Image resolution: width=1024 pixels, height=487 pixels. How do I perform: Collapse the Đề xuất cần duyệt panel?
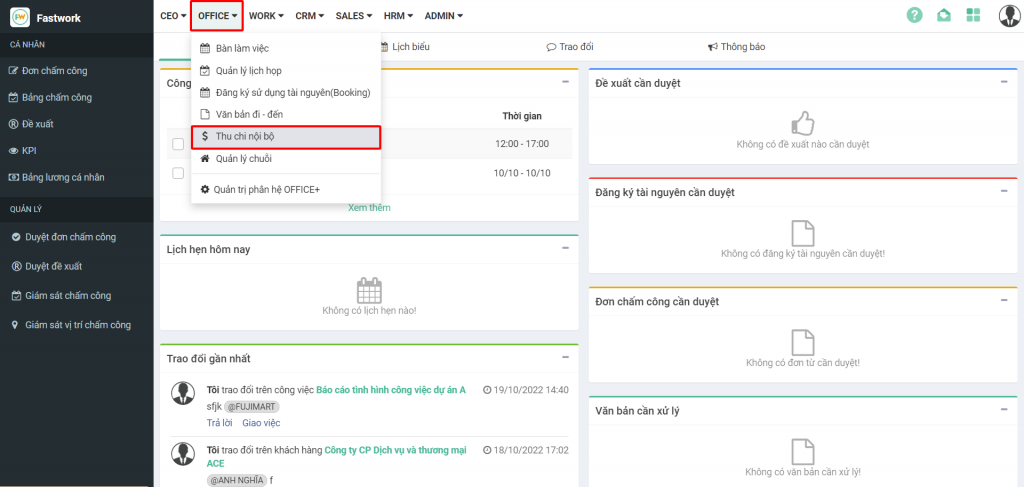tap(1003, 82)
